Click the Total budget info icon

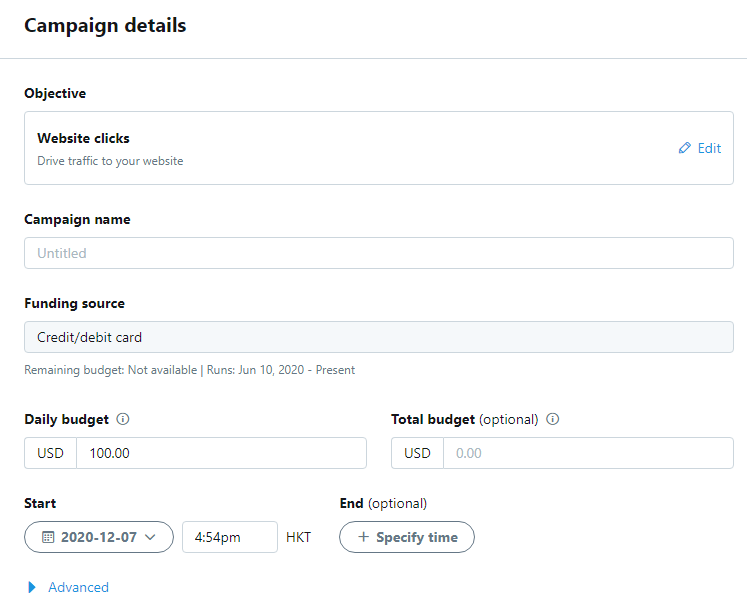click(553, 419)
